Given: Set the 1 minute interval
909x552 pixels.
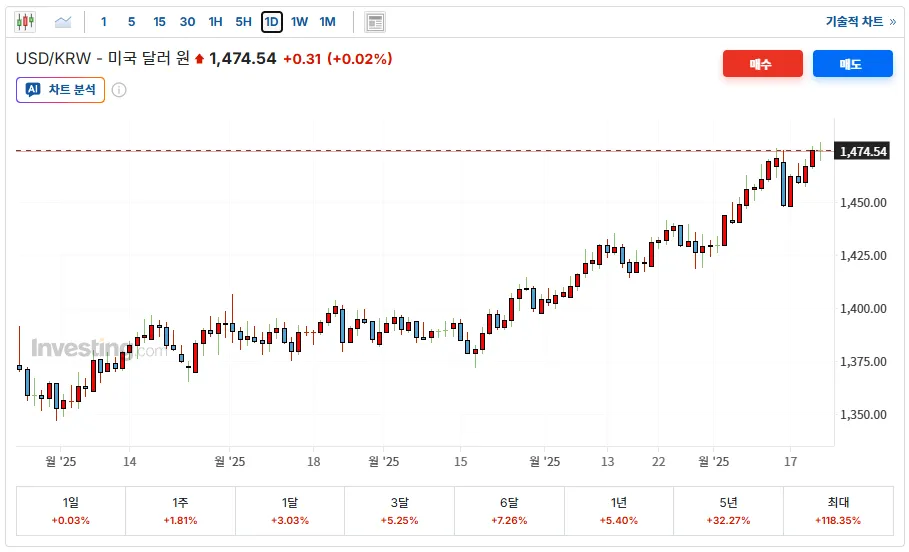Looking at the screenshot, I should tap(104, 22).
